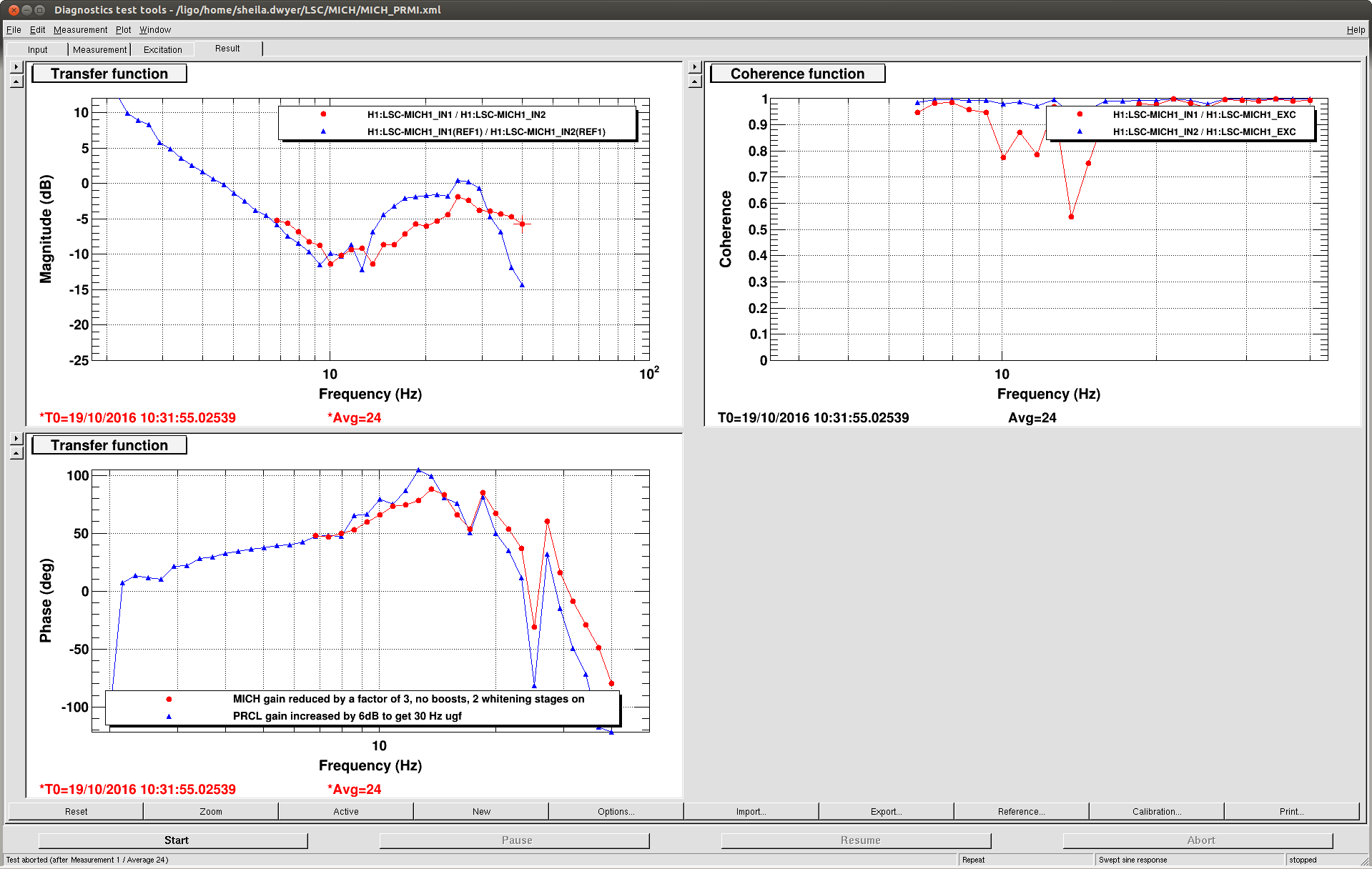Open the Window menu
1372x869 pixels.
click(155, 30)
